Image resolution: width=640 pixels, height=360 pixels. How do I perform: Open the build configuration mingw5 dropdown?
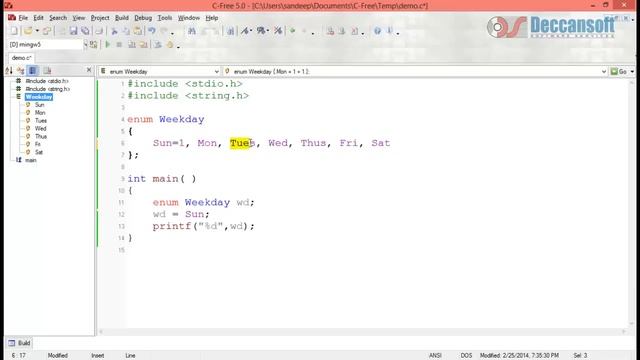(85, 44)
